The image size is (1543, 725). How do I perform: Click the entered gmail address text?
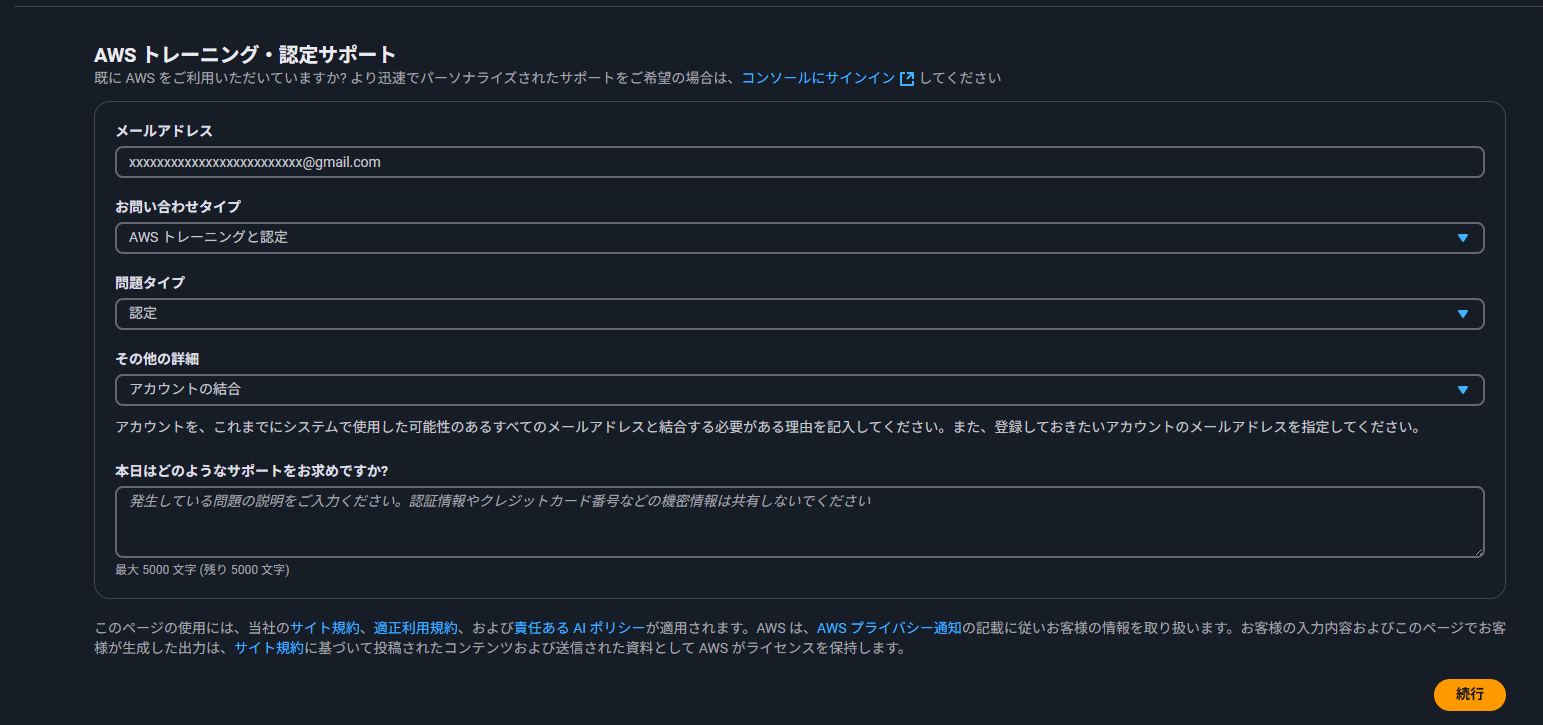[255, 161]
